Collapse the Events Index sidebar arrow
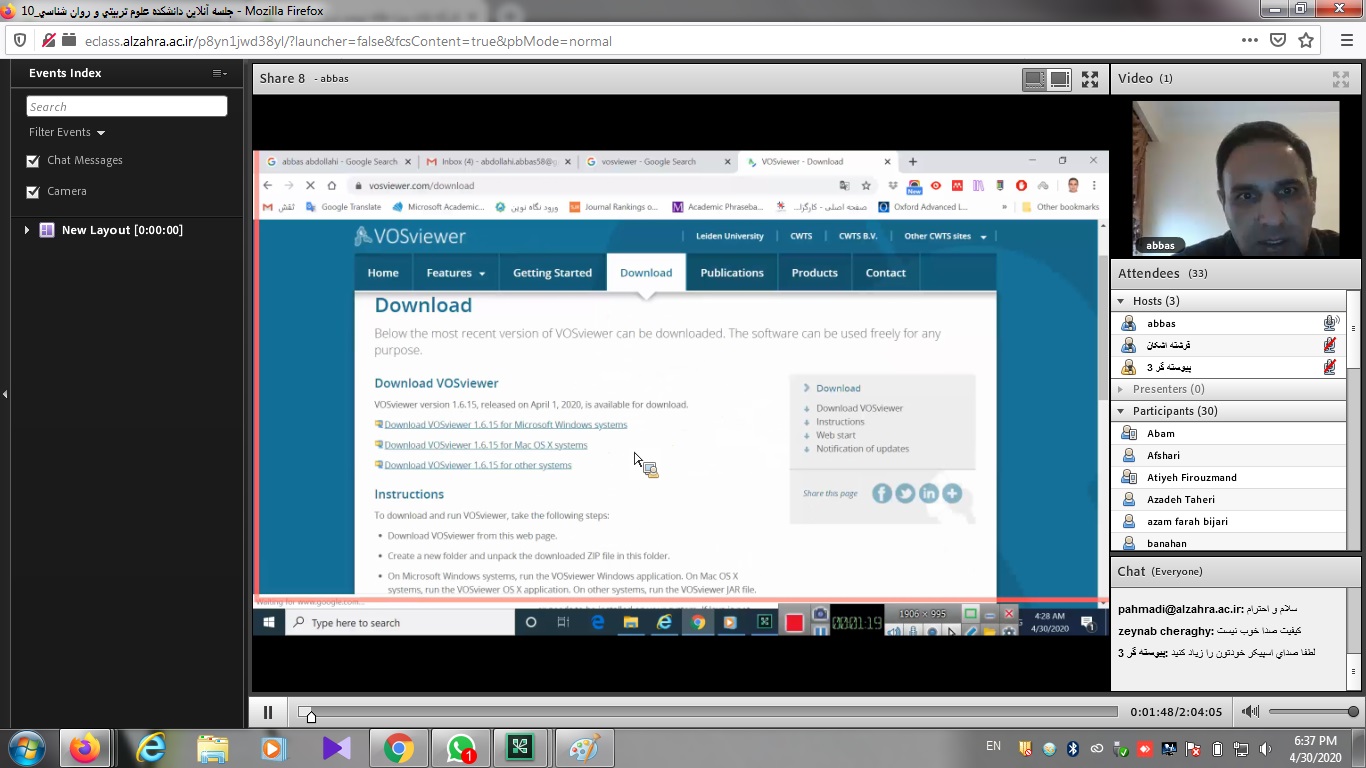This screenshot has width=1366, height=768. [5, 394]
